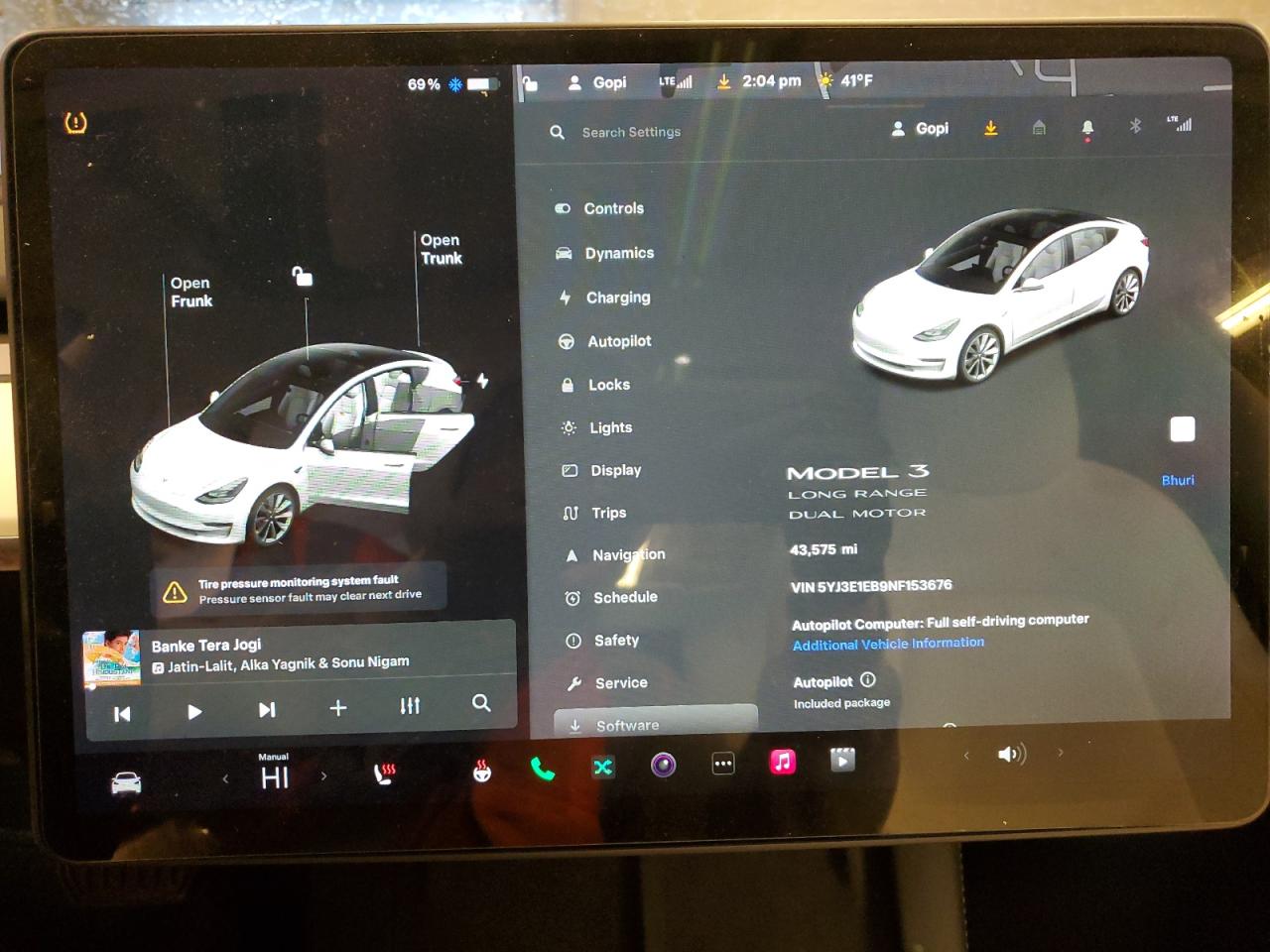This screenshot has width=1270, height=952.
Task: Open notifications bell icon
Action: click(x=1087, y=128)
